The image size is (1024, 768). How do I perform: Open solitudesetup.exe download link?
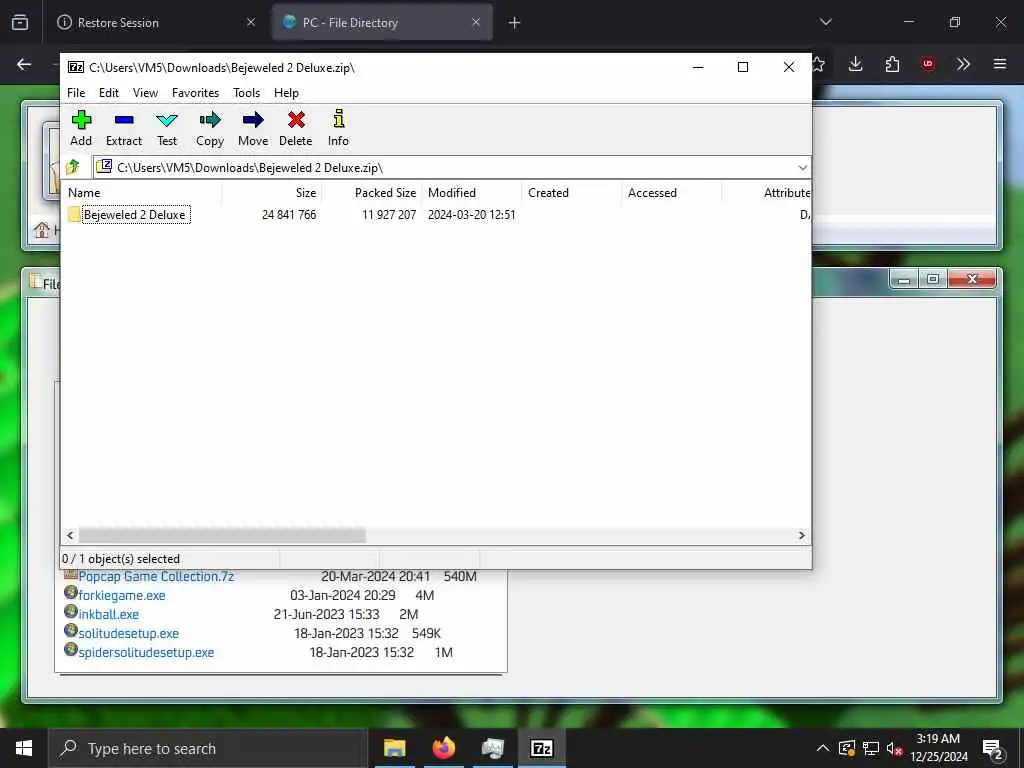(129, 633)
